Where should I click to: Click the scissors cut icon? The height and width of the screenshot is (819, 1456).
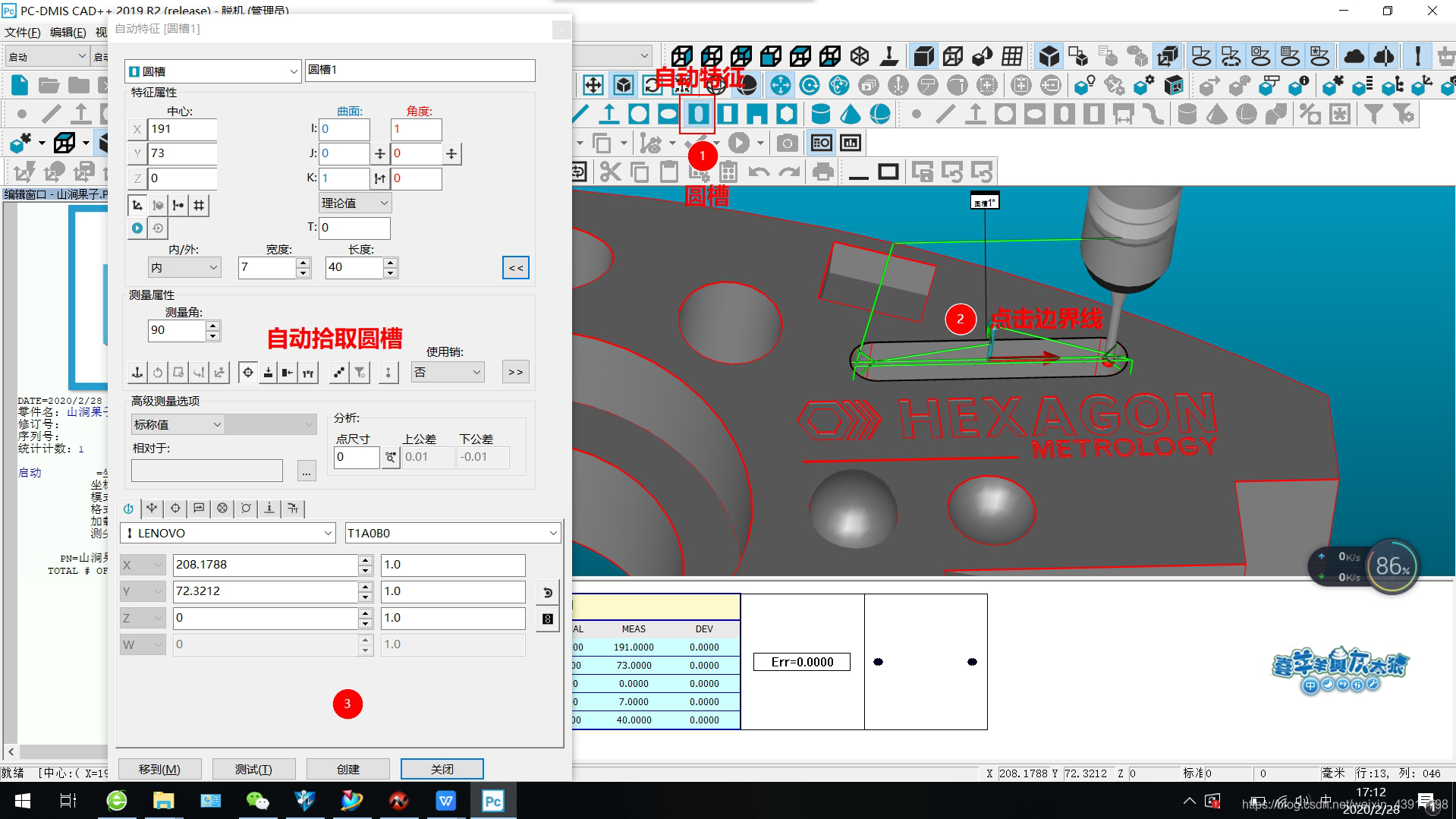coord(610,172)
